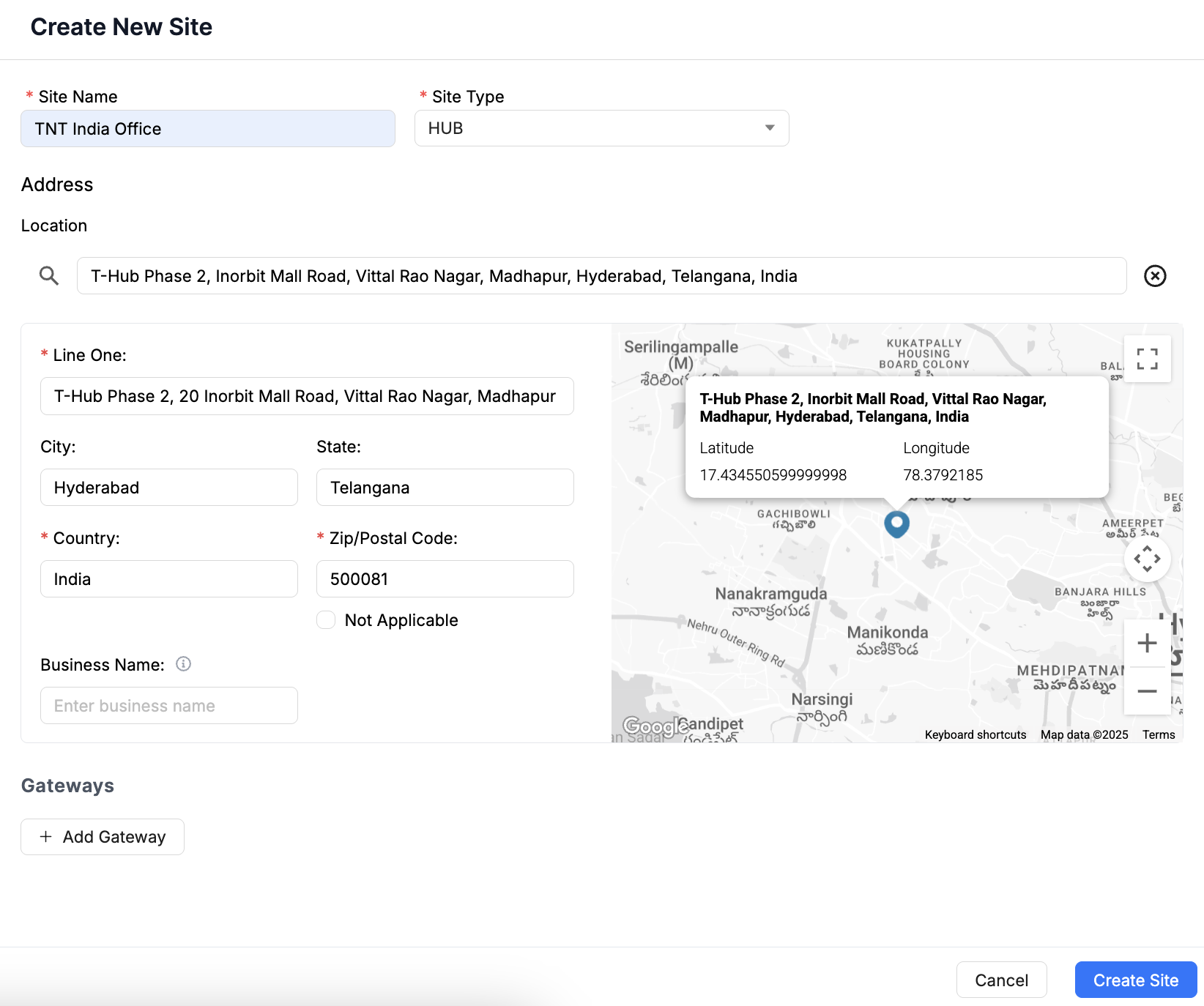Open the Site Type dropdown
The height and width of the screenshot is (1006, 1204).
click(602, 128)
